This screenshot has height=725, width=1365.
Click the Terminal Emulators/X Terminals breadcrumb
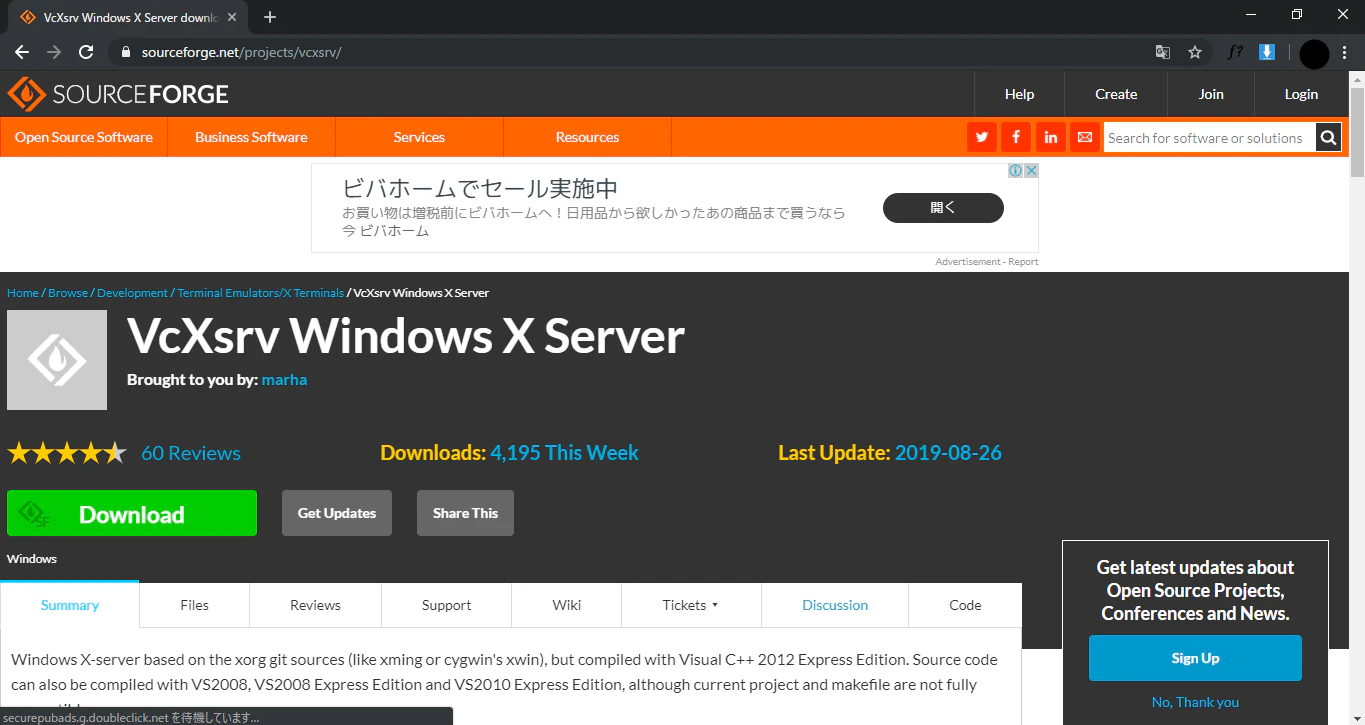pos(260,293)
